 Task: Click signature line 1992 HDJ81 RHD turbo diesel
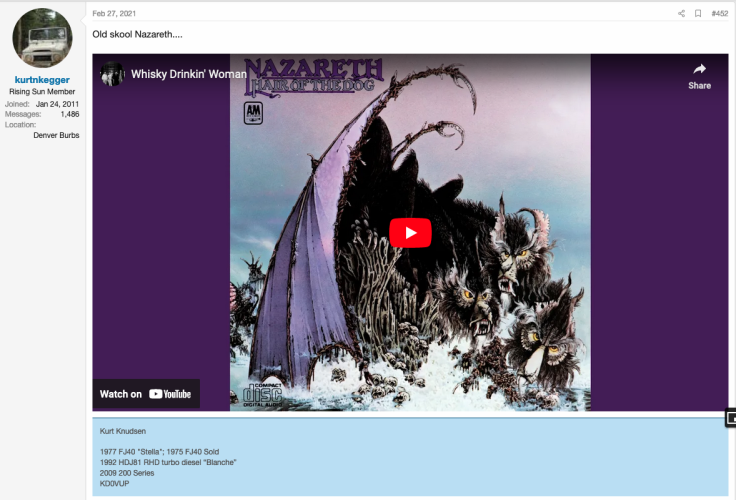pyautogui.click(x=168, y=462)
